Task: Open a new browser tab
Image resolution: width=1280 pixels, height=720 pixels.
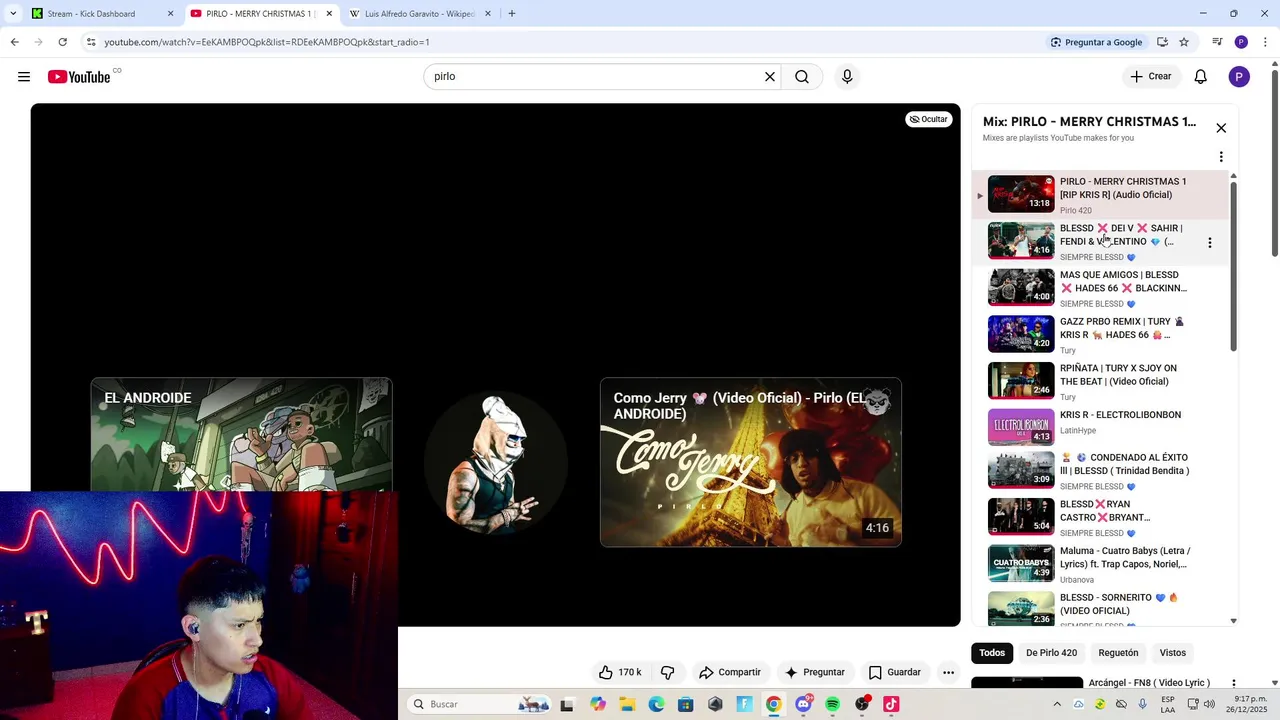Action: (x=512, y=14)
